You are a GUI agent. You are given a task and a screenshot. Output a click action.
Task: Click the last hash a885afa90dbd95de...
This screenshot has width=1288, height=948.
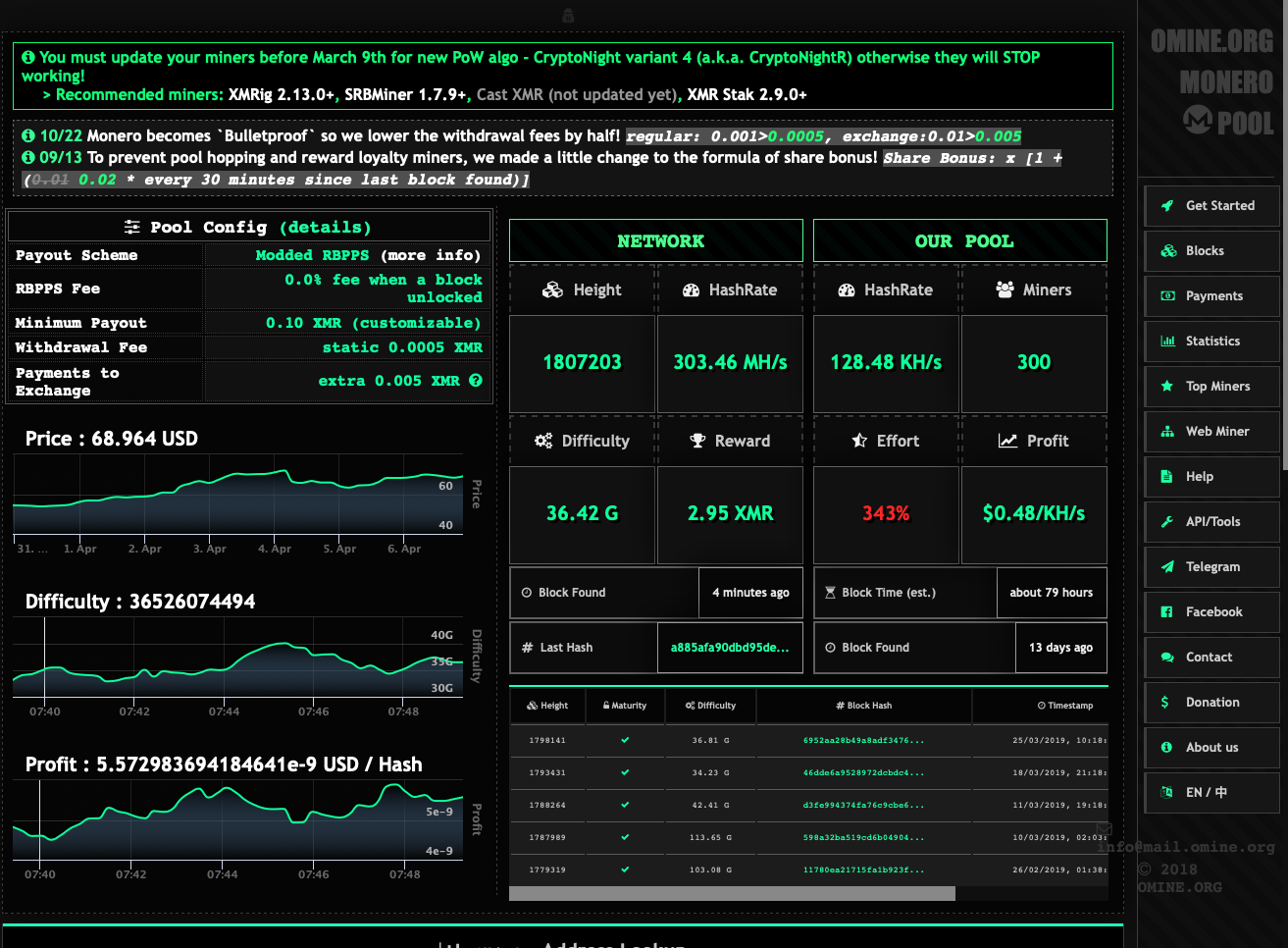pyautogui.click(x=730, y=648)
